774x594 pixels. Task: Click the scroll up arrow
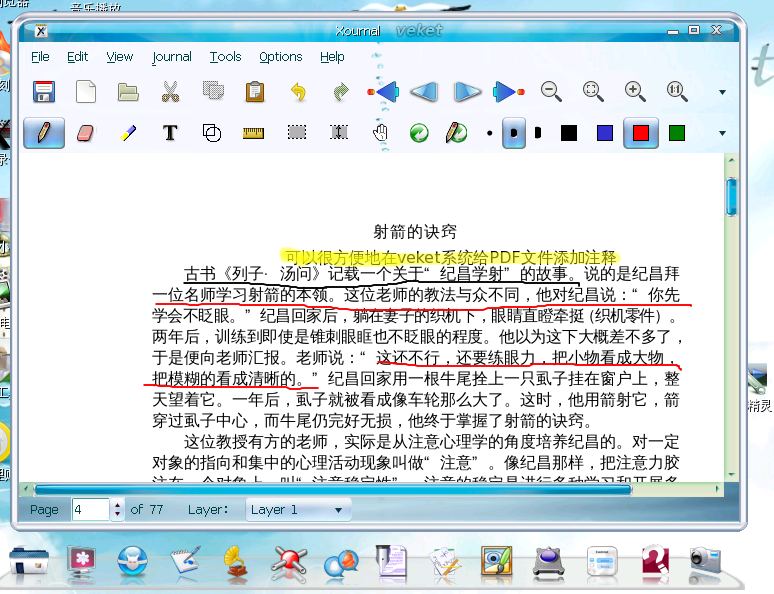[732, 160]
